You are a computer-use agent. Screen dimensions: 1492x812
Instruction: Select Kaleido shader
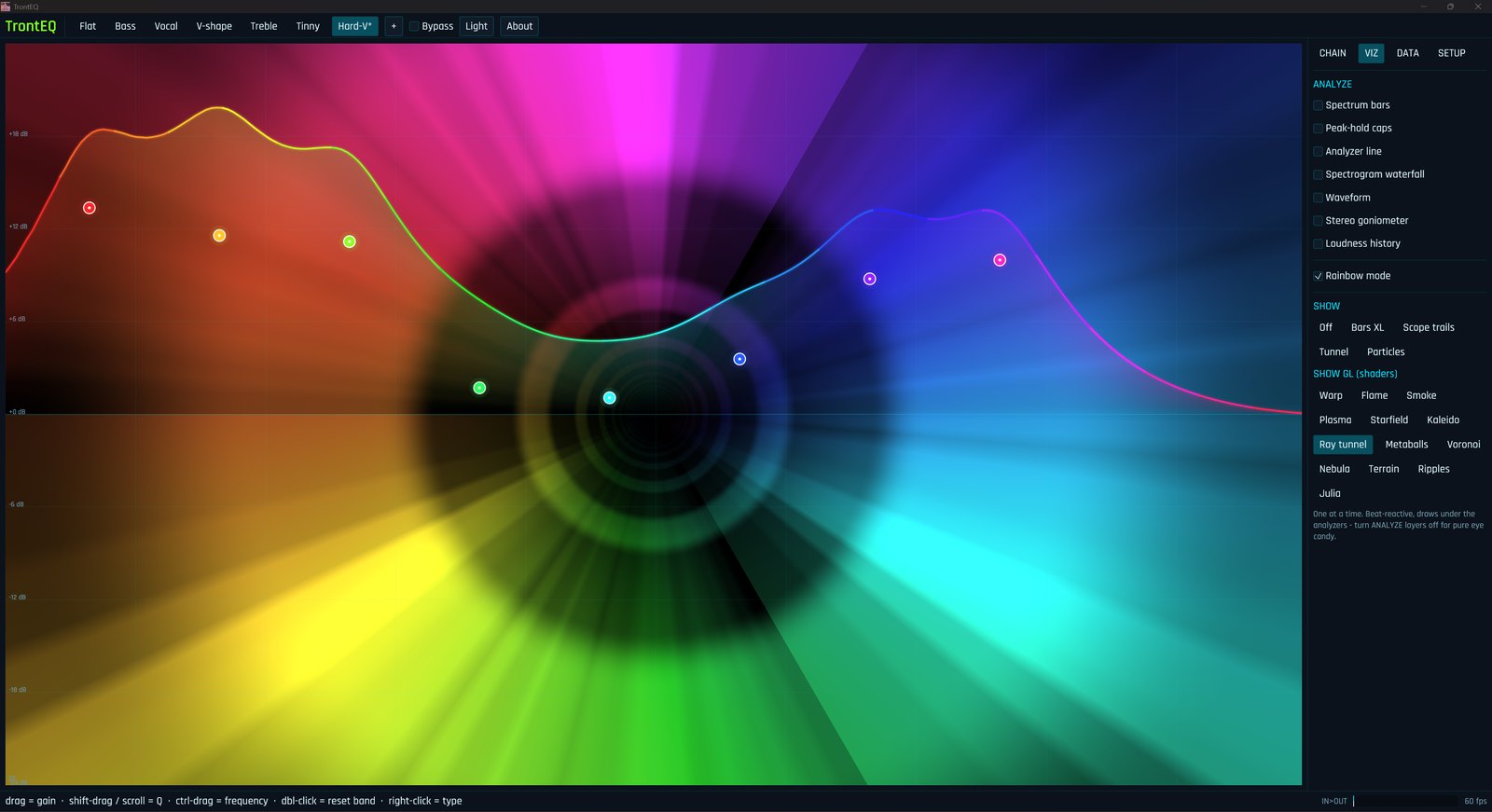click(x=1443, y=420)
